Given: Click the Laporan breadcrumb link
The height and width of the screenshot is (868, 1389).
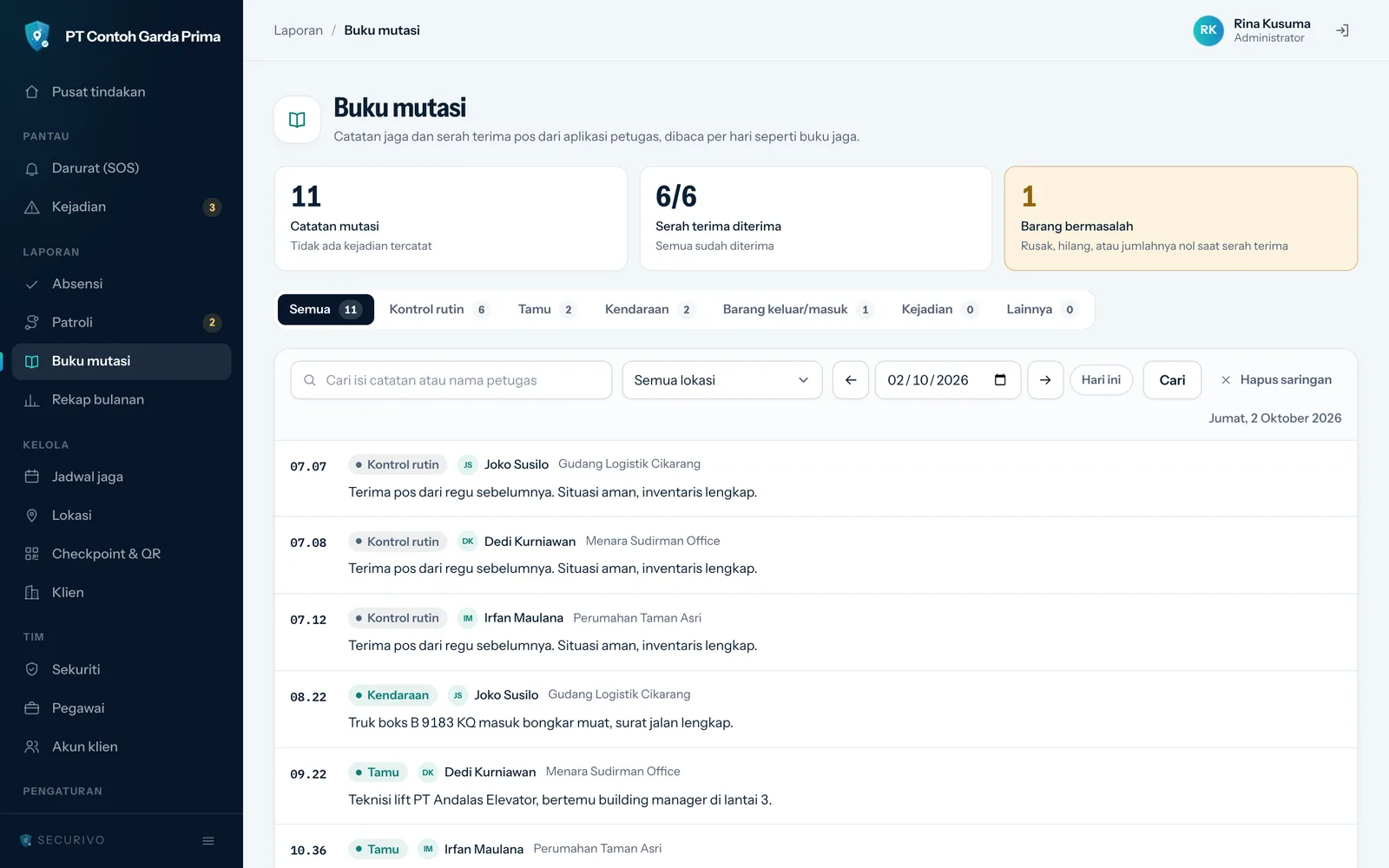Looking at the screenshot, I should (x=298, y=30).
